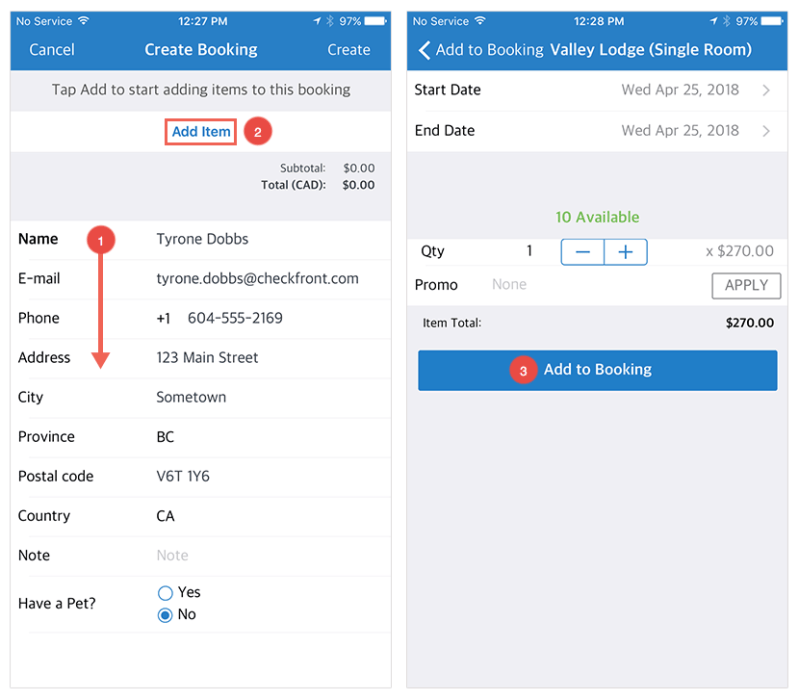Tap the Subtotal $0.00 amount
799x700 pixels.
[359, 168]
